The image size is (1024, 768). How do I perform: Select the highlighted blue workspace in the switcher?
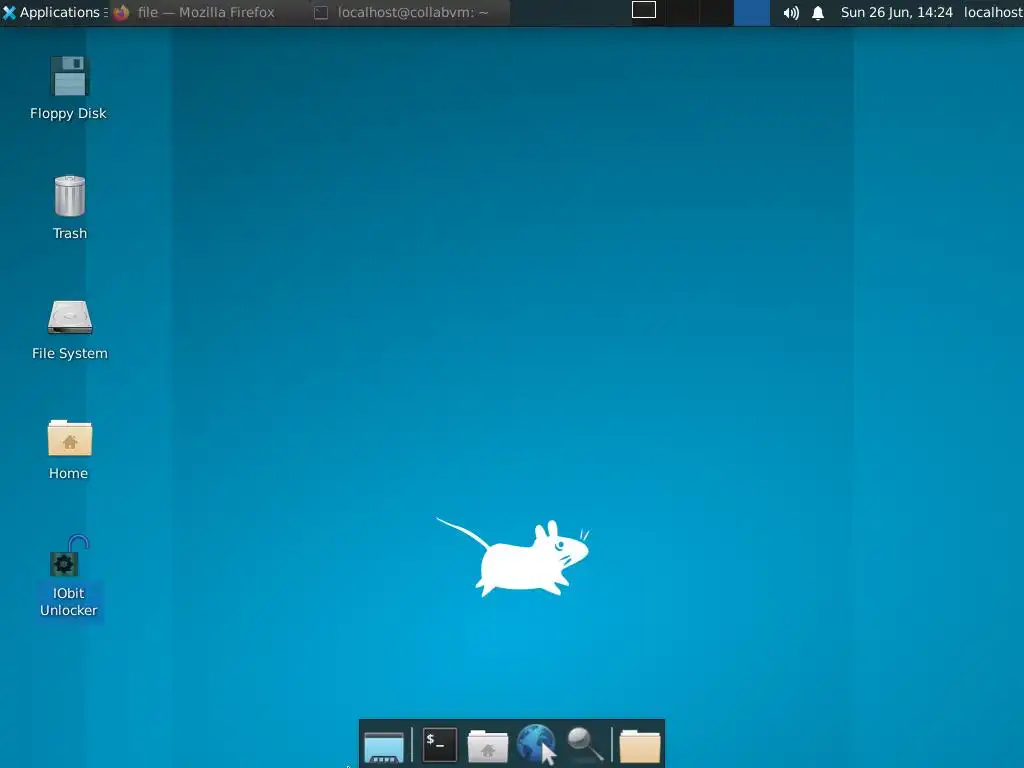tap(752, 12)
